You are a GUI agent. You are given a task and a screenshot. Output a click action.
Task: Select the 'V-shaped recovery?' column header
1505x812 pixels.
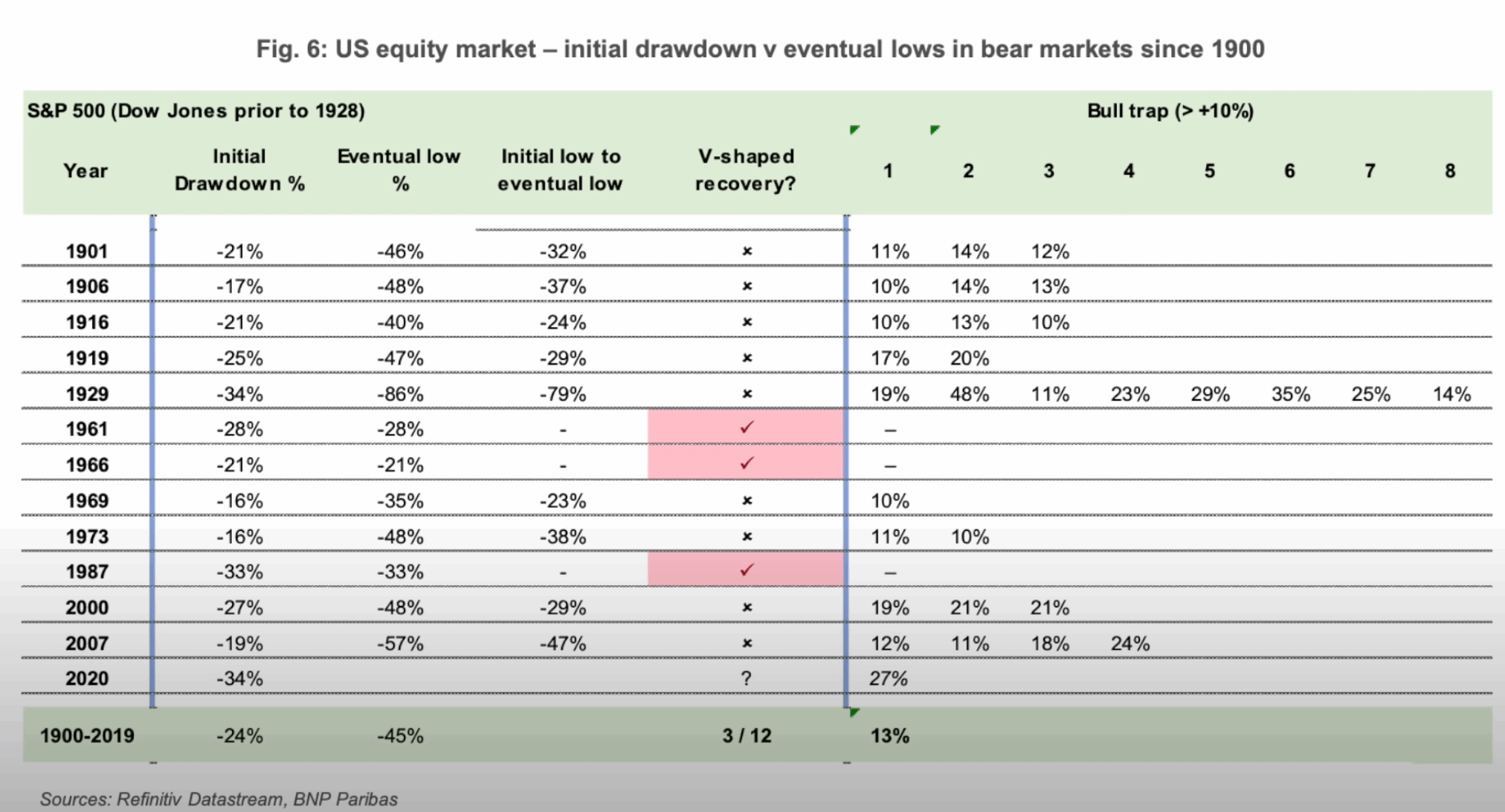click(x=746, y=170)
